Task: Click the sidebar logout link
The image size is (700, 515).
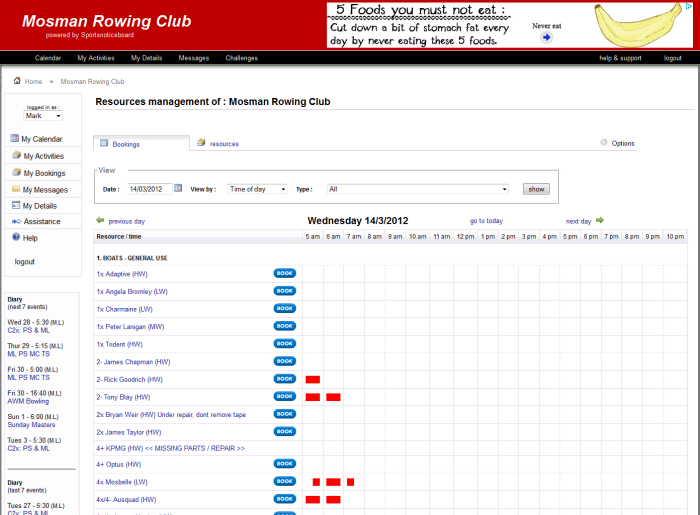Action: pos(25,262)
